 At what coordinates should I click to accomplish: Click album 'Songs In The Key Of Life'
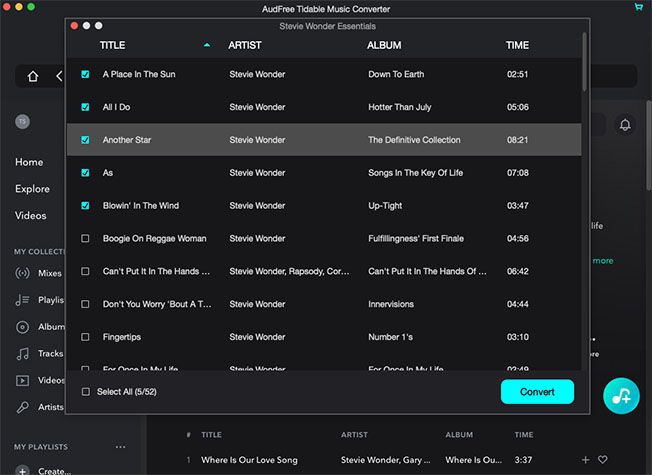(x=415, y=173)
